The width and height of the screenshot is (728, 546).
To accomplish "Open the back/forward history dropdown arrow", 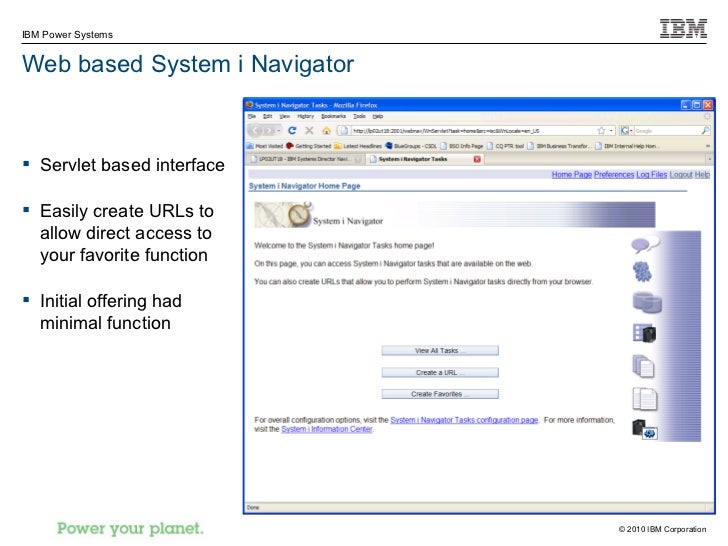I will click(279, 130).
